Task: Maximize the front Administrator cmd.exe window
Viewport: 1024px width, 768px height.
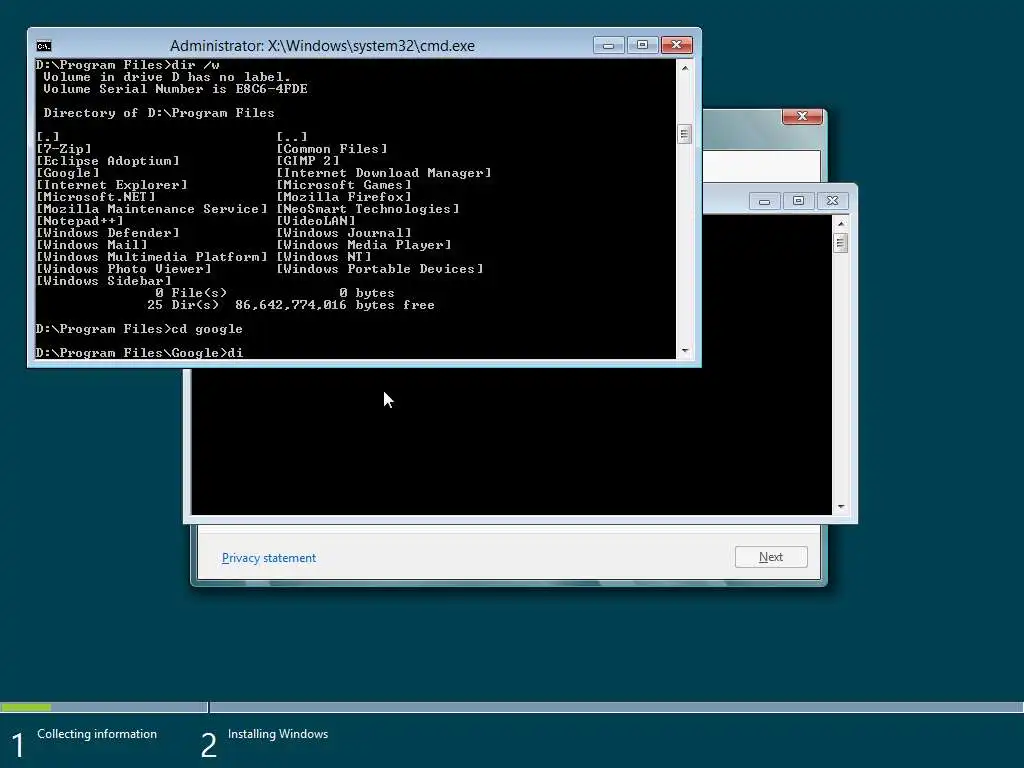Action: (643, 45)
